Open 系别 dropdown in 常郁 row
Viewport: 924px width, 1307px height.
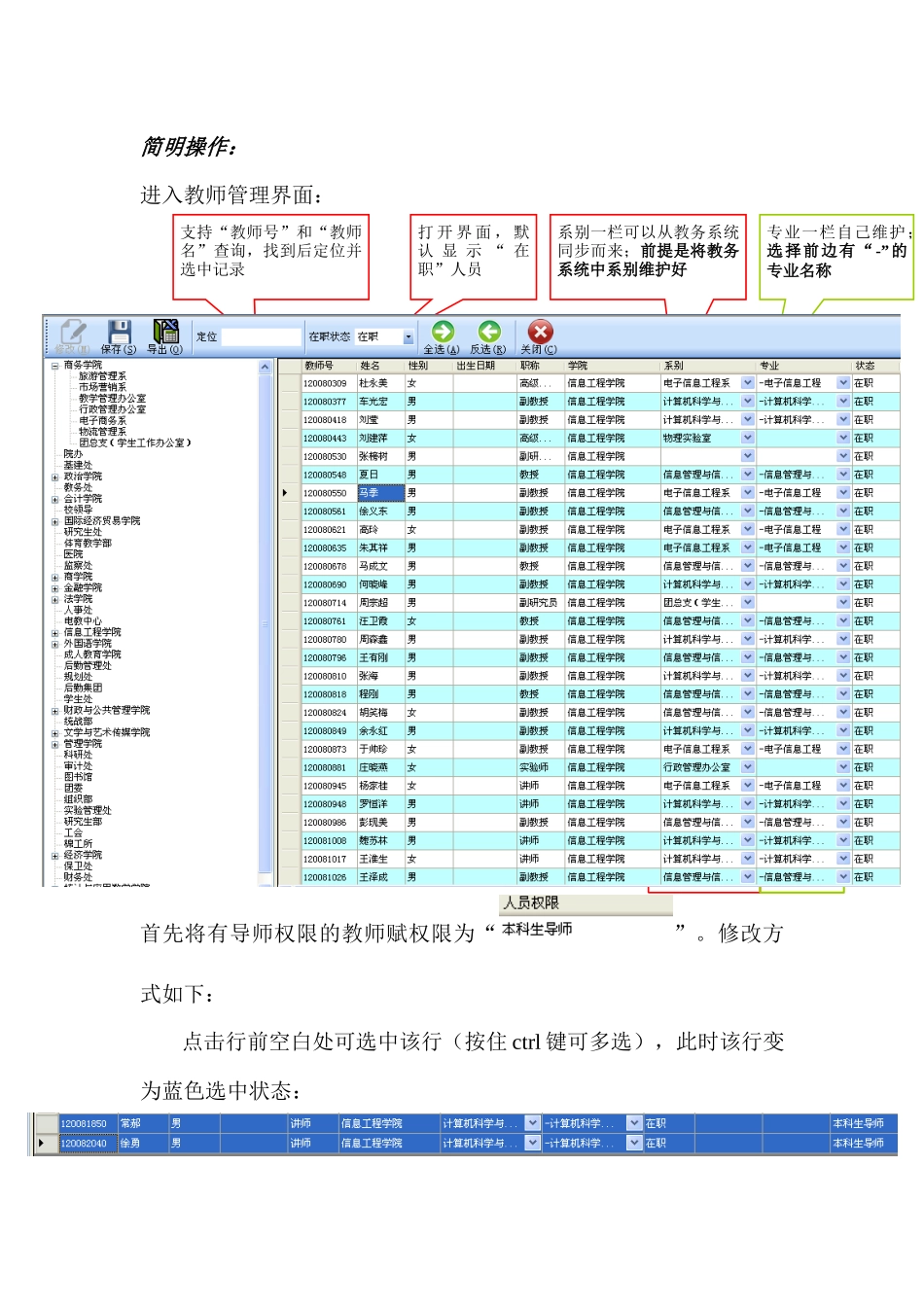533,1123
